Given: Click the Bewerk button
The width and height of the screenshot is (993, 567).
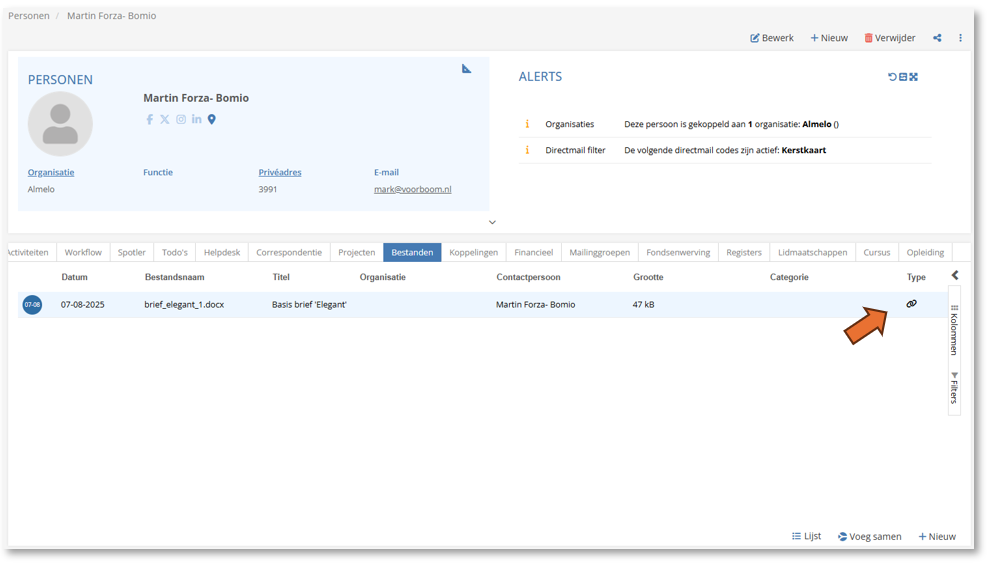Looking at the screenshot, I should pyautogui.click(x=771, y=38).
